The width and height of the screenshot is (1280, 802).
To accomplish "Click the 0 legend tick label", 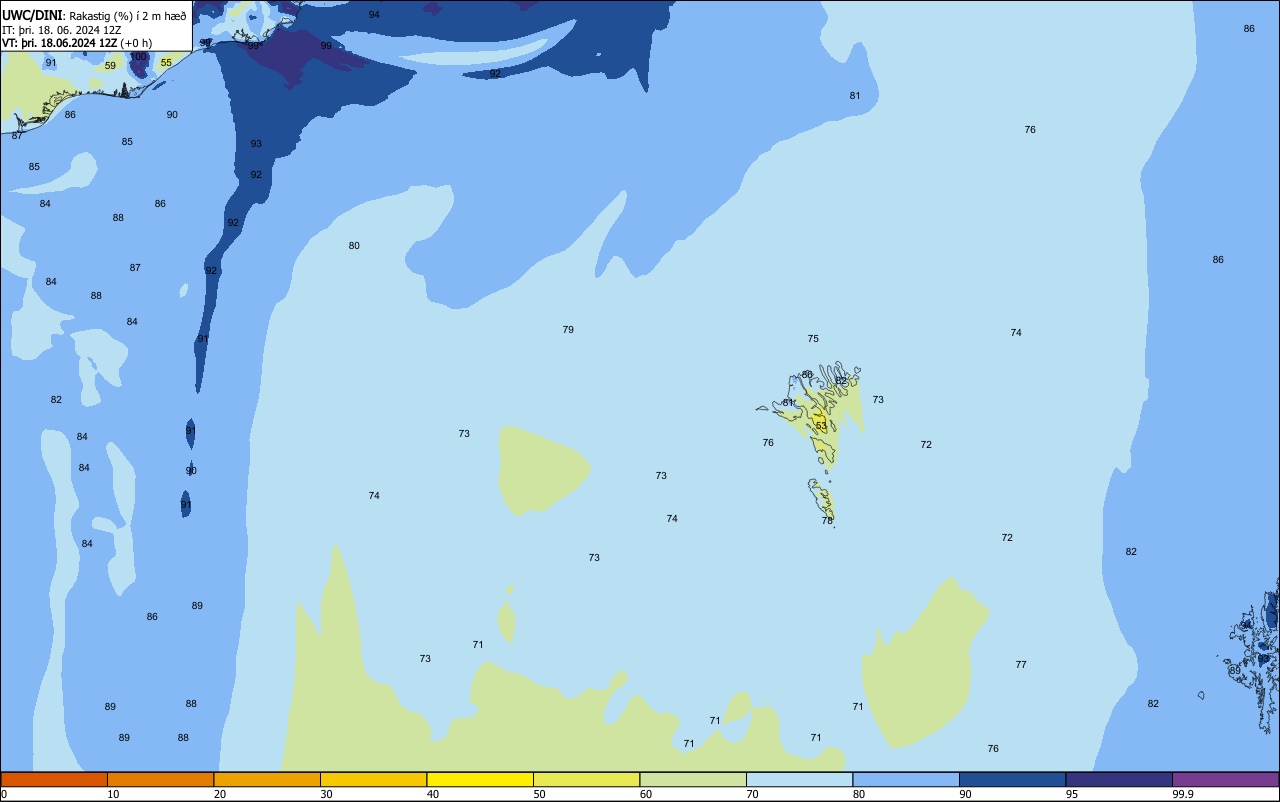I will tap(4, 794).
